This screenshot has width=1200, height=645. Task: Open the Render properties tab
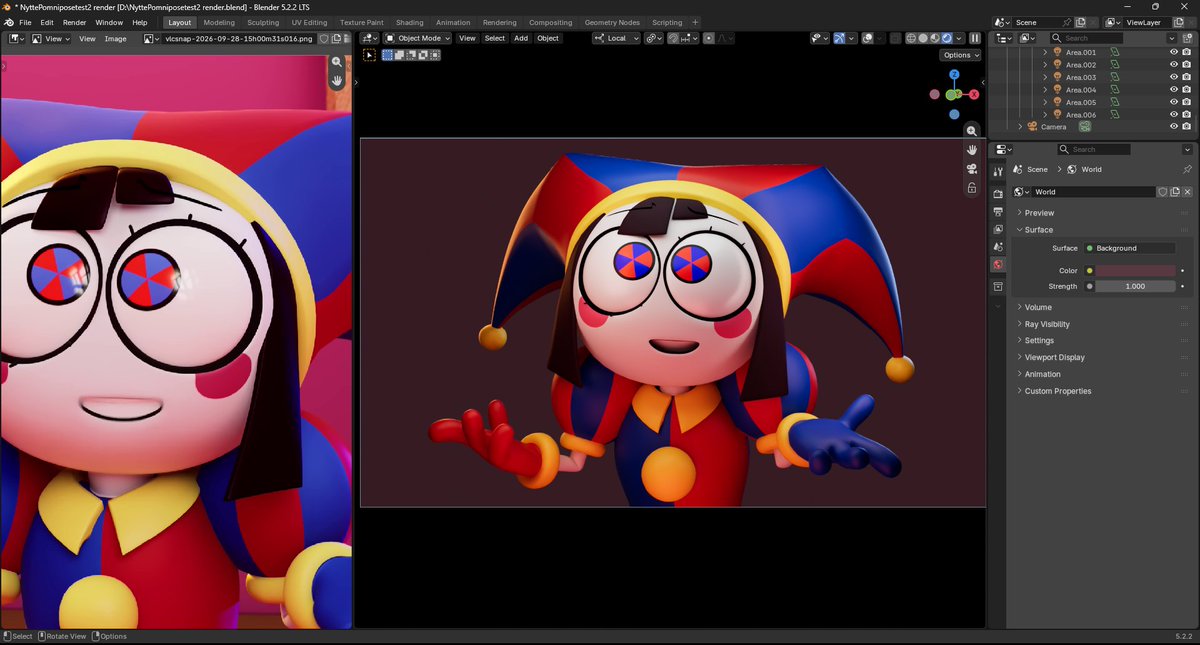click(x=997, y=194)
